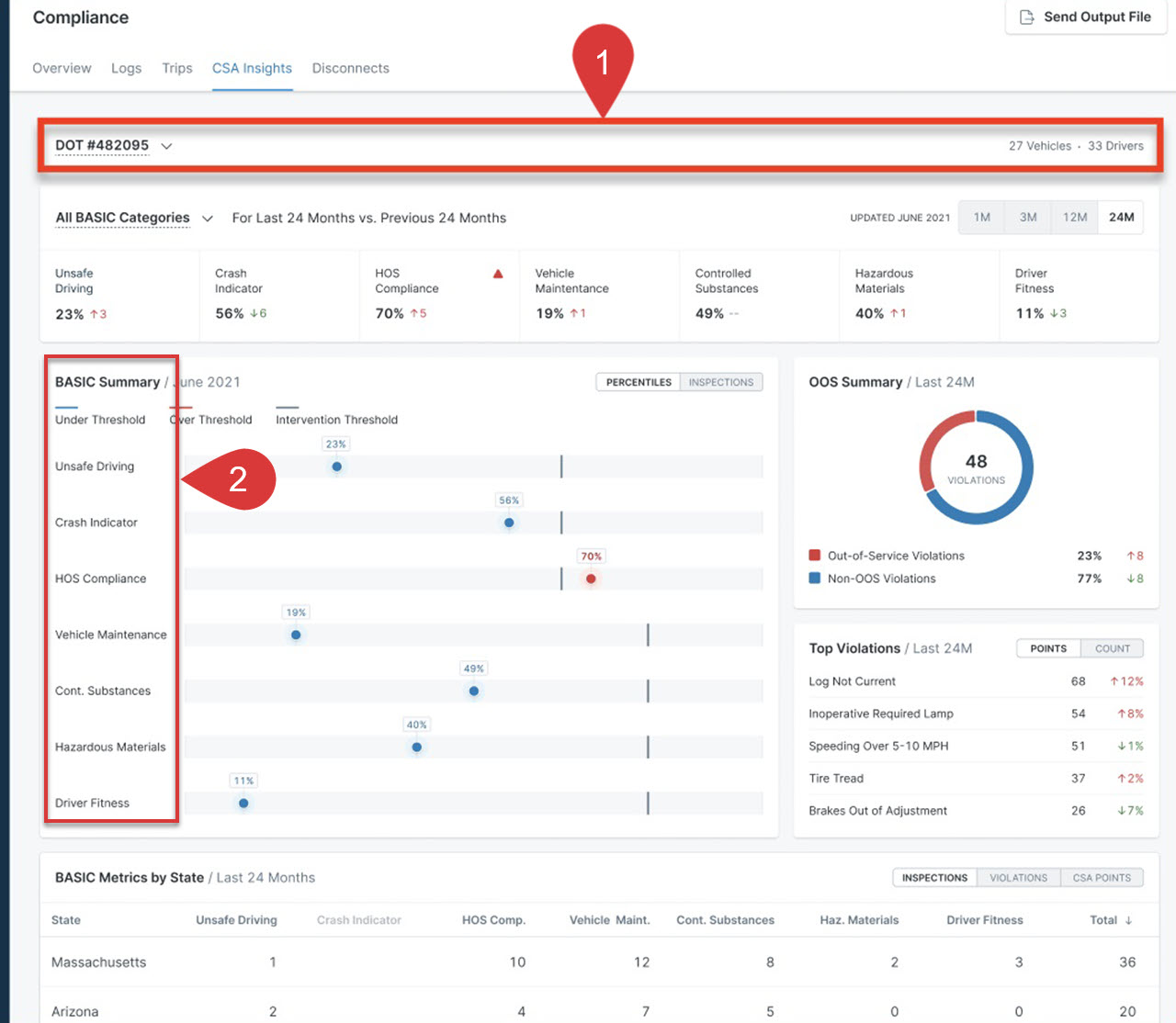1176x1023 pixels.
Task: Click the Out-of-Service Violations 23% value
Action: click(x=1090, y=556)
